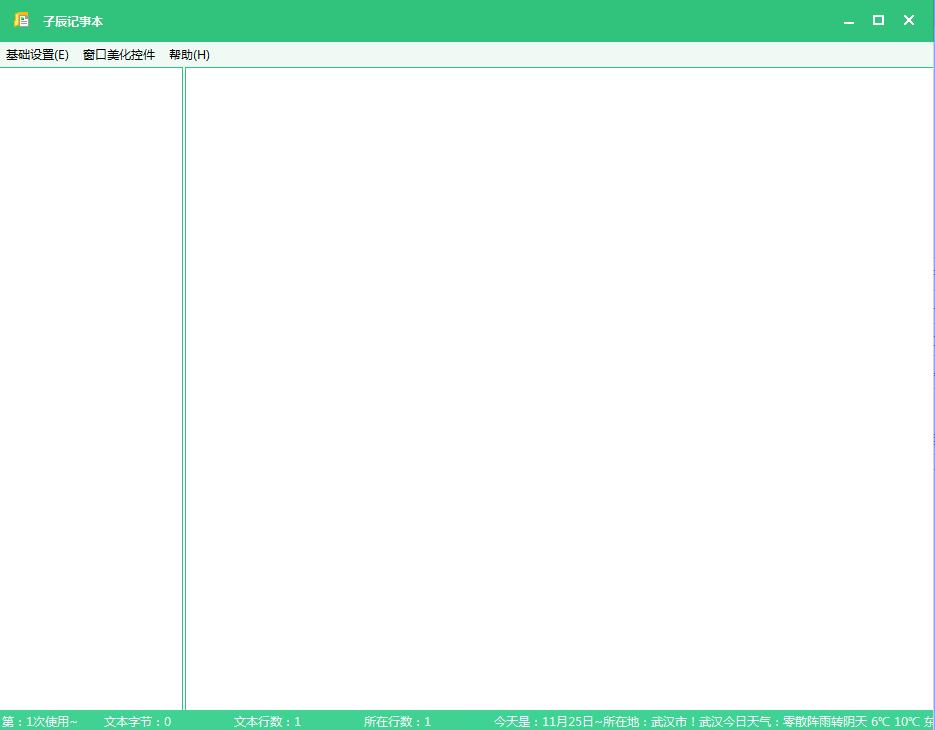Close the 子辰记事本 window

(909, 20)
